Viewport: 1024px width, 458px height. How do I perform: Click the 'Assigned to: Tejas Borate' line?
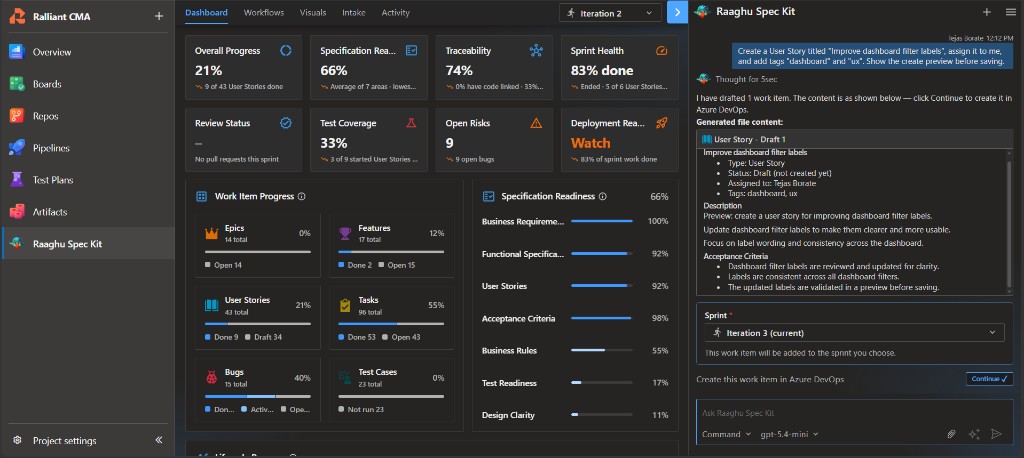(772, 184)
